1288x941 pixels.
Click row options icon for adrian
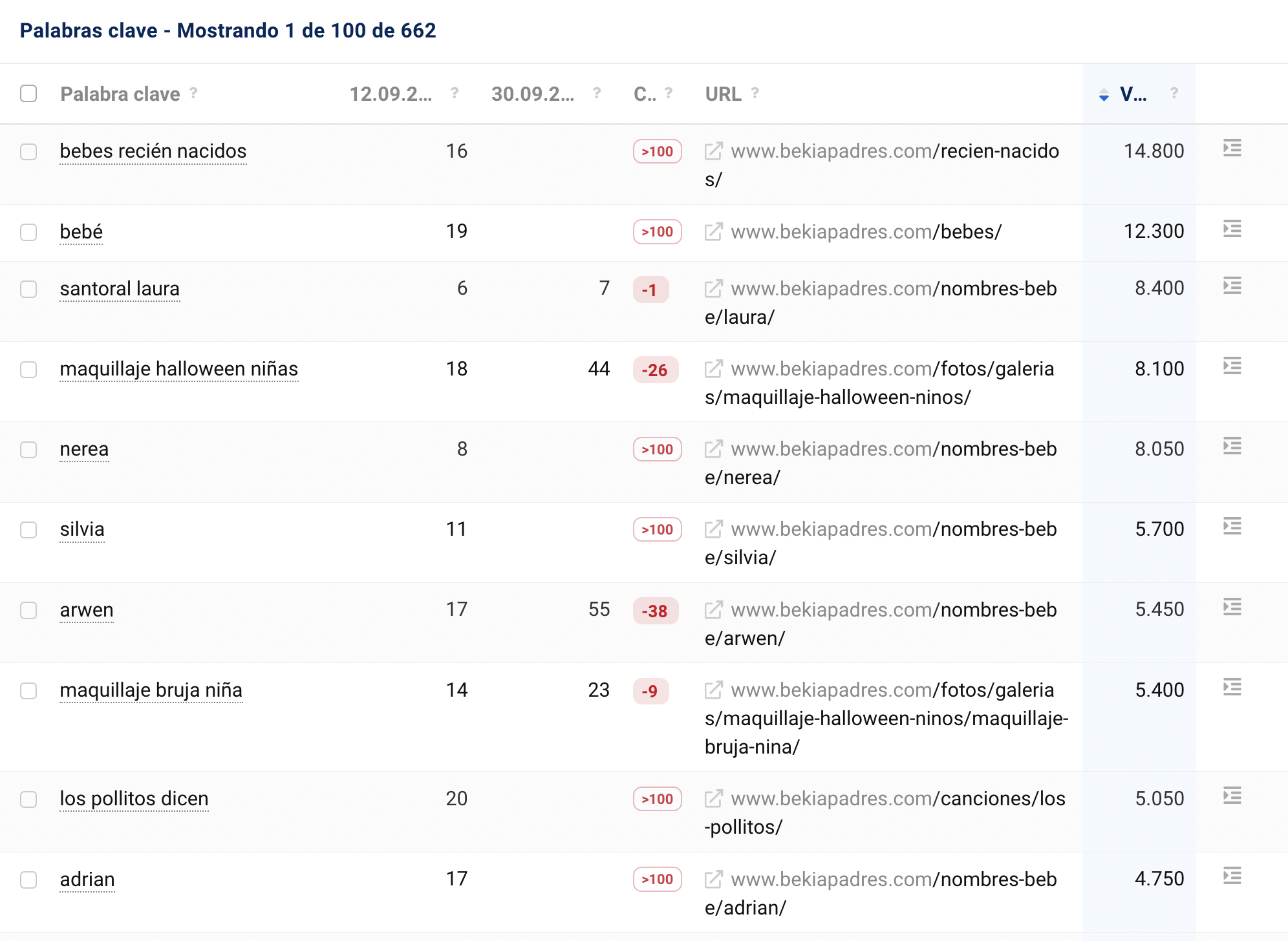tap(1232, 876)
